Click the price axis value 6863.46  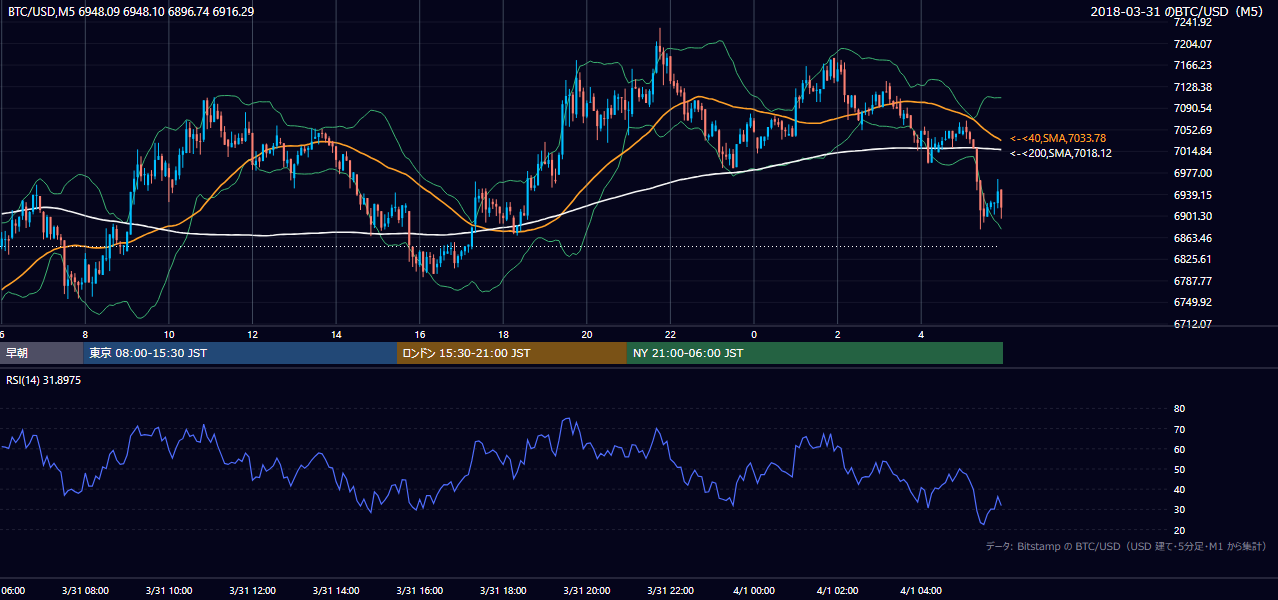point(1193,238)
